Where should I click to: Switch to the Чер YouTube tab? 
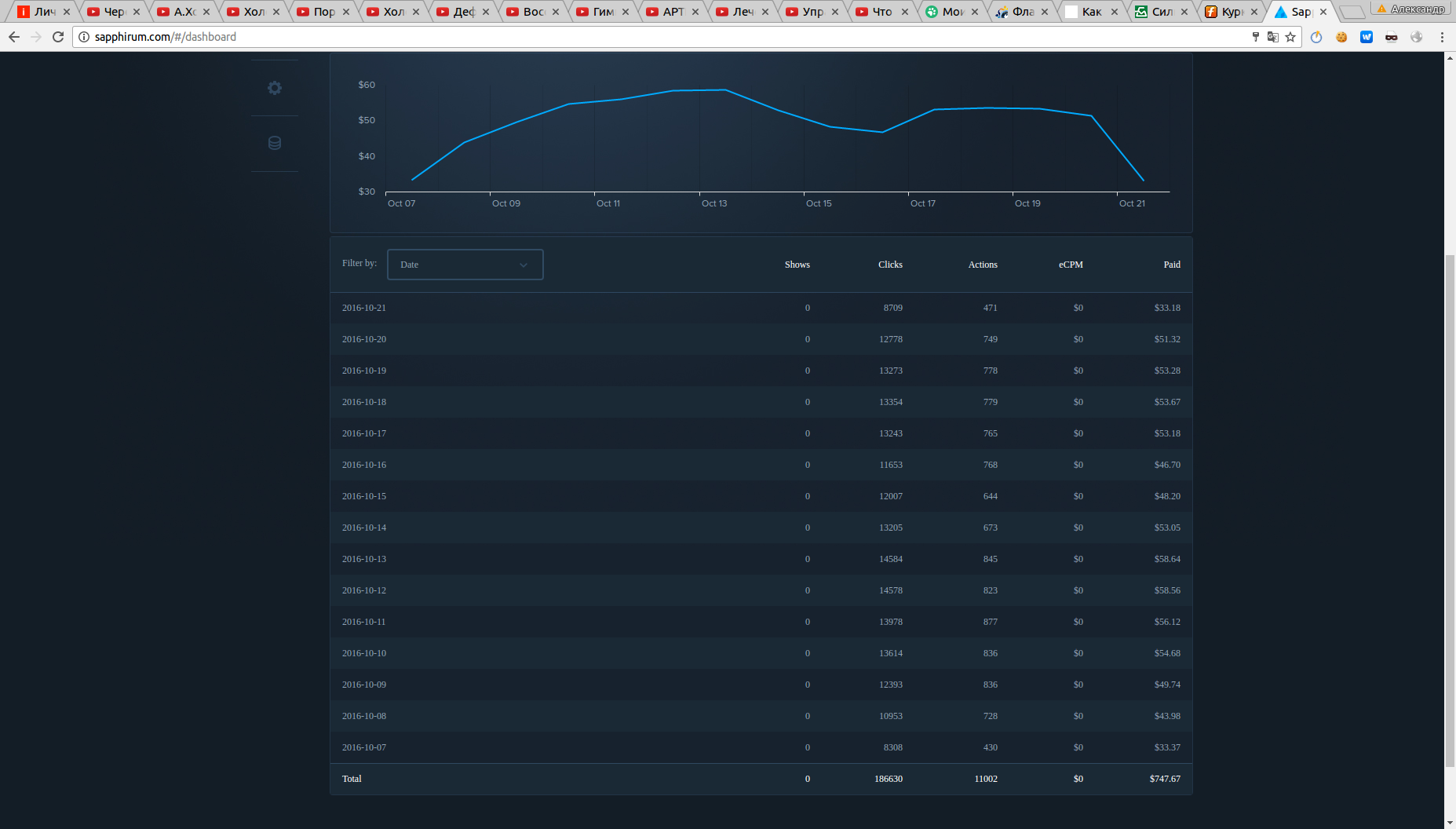click(x=114, y=12)
